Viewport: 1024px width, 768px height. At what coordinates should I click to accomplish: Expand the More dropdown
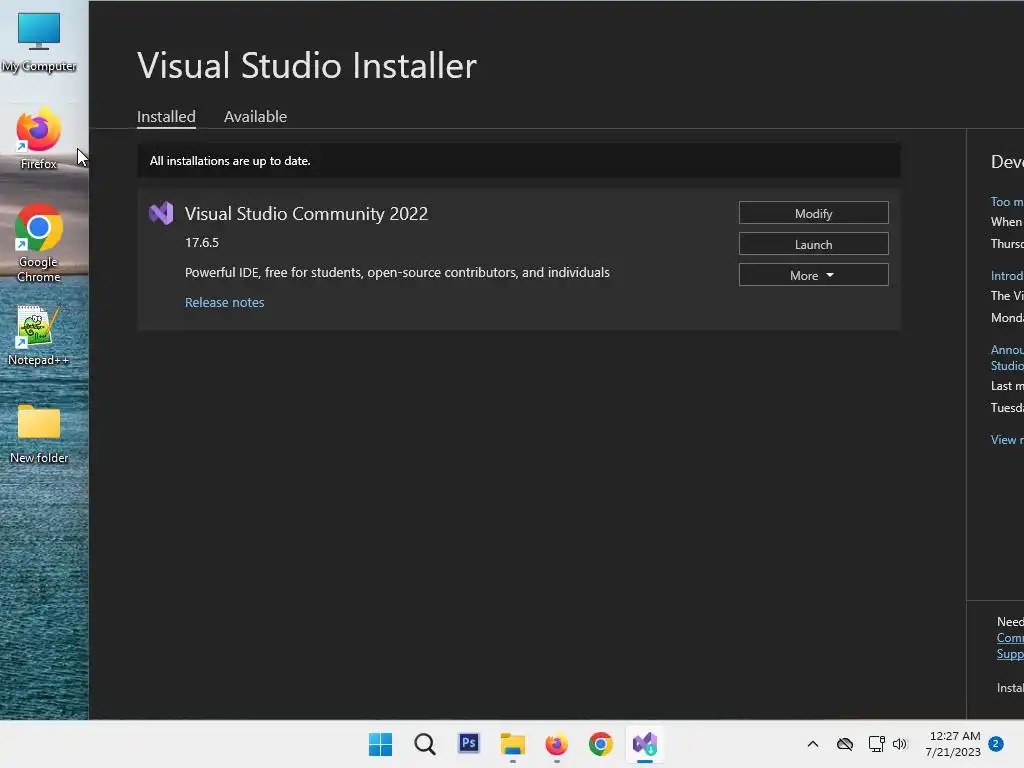[x=813, y=275]
